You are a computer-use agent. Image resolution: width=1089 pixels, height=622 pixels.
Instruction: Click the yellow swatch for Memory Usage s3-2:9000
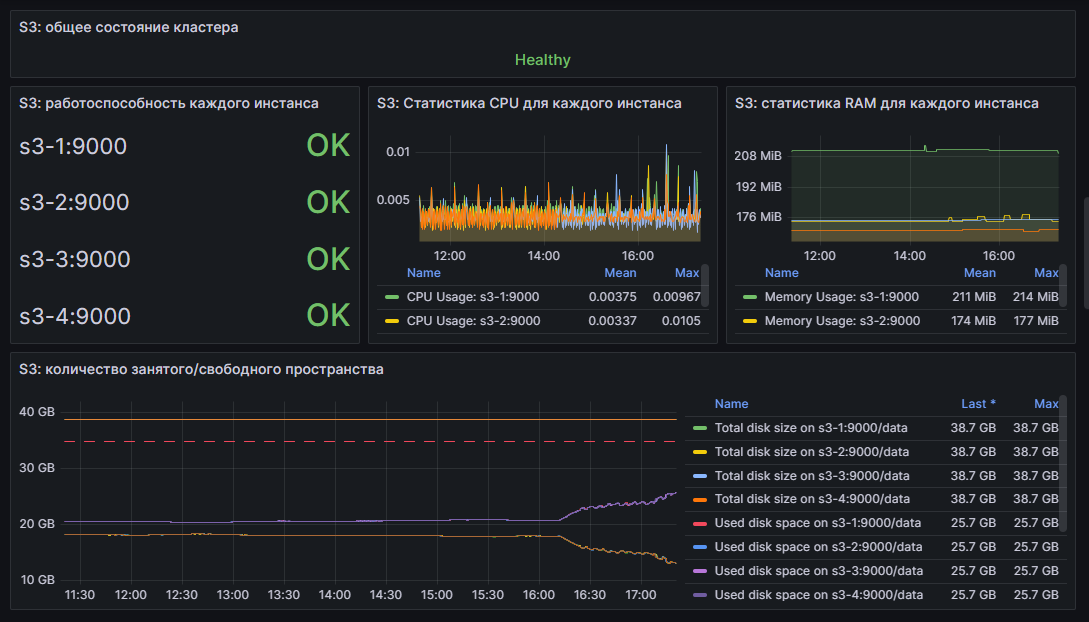749,321
